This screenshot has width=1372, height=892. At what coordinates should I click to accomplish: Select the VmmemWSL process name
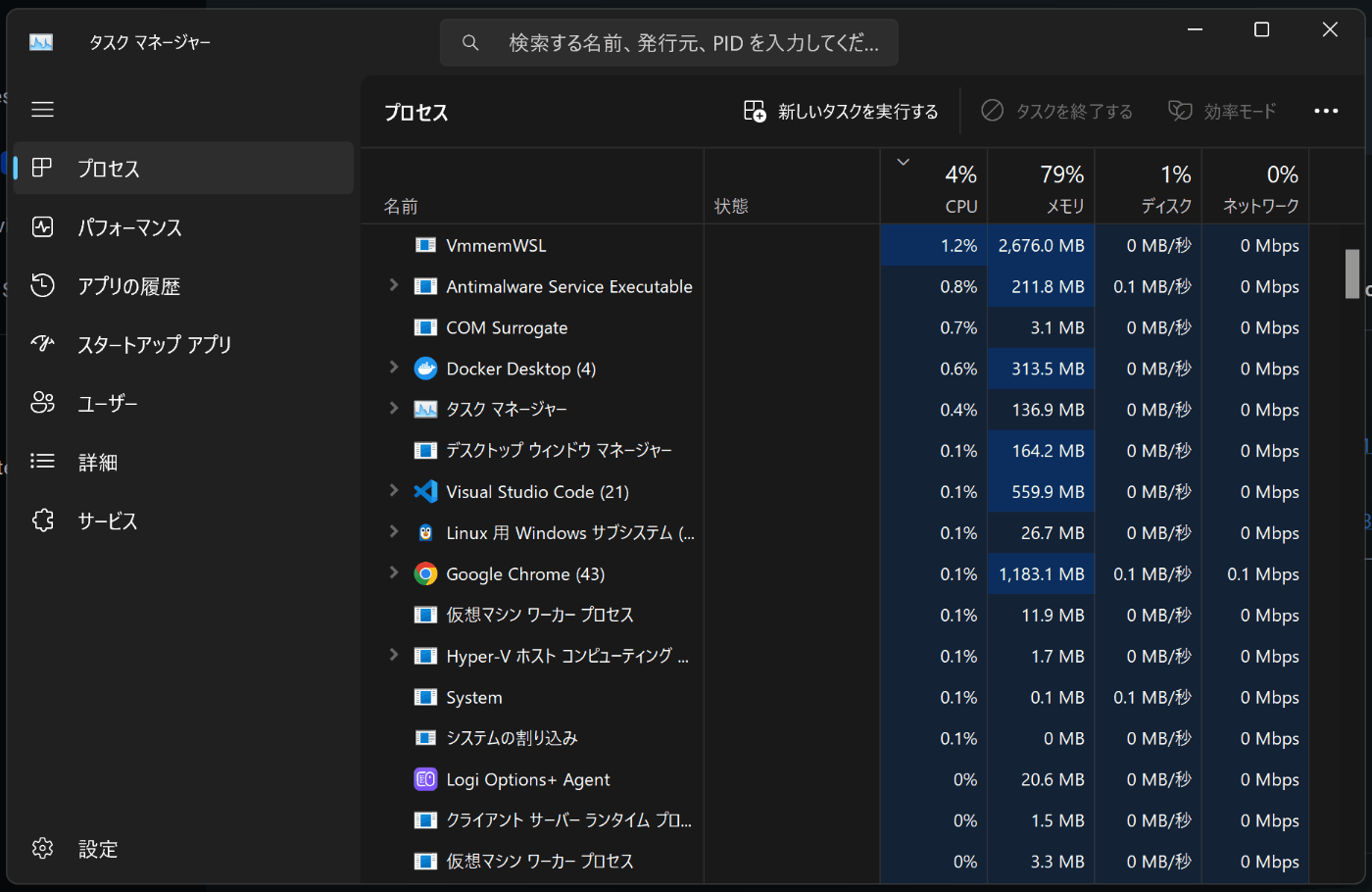(x=496, y=246)
